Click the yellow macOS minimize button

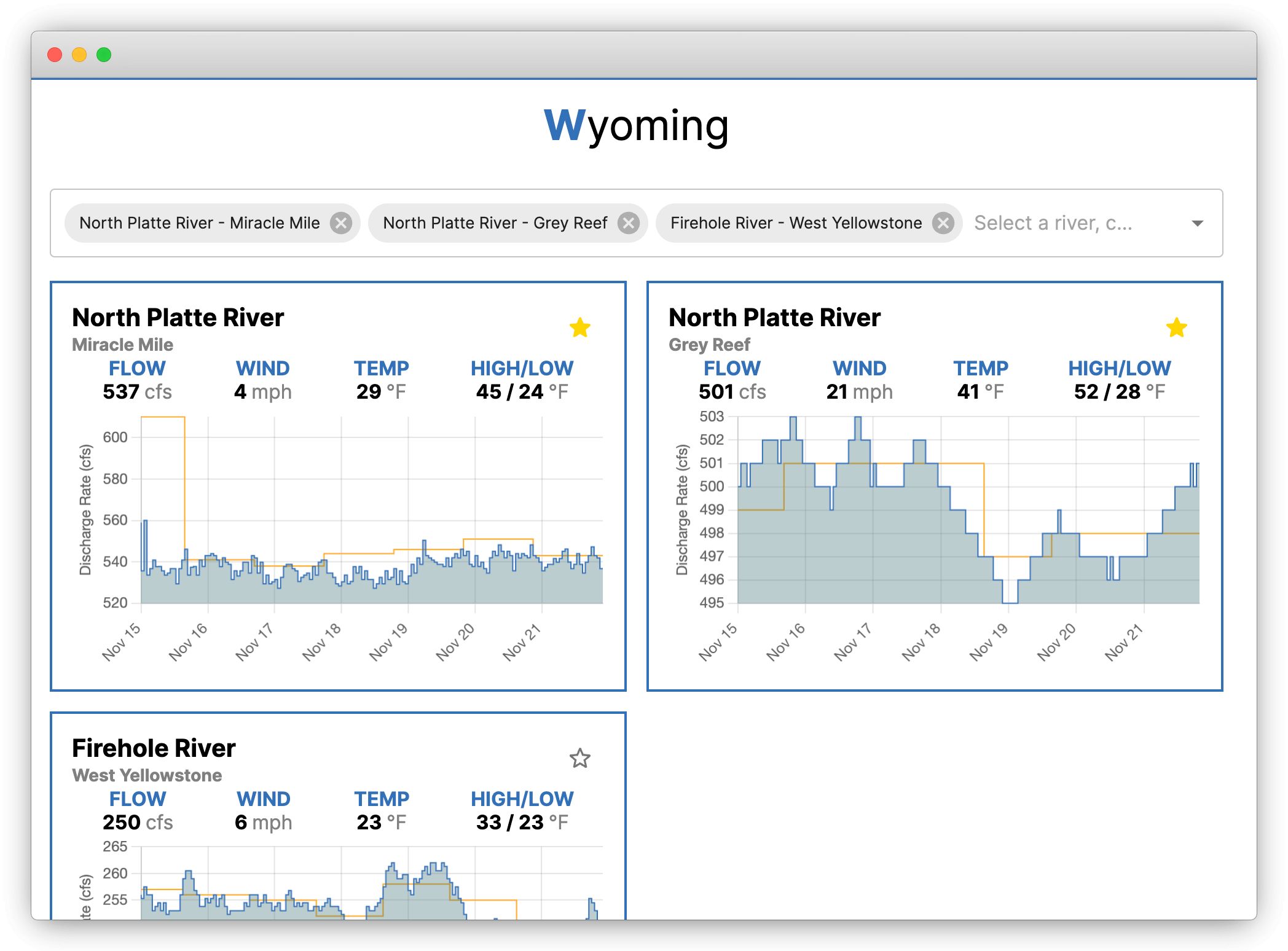[79, 55]
